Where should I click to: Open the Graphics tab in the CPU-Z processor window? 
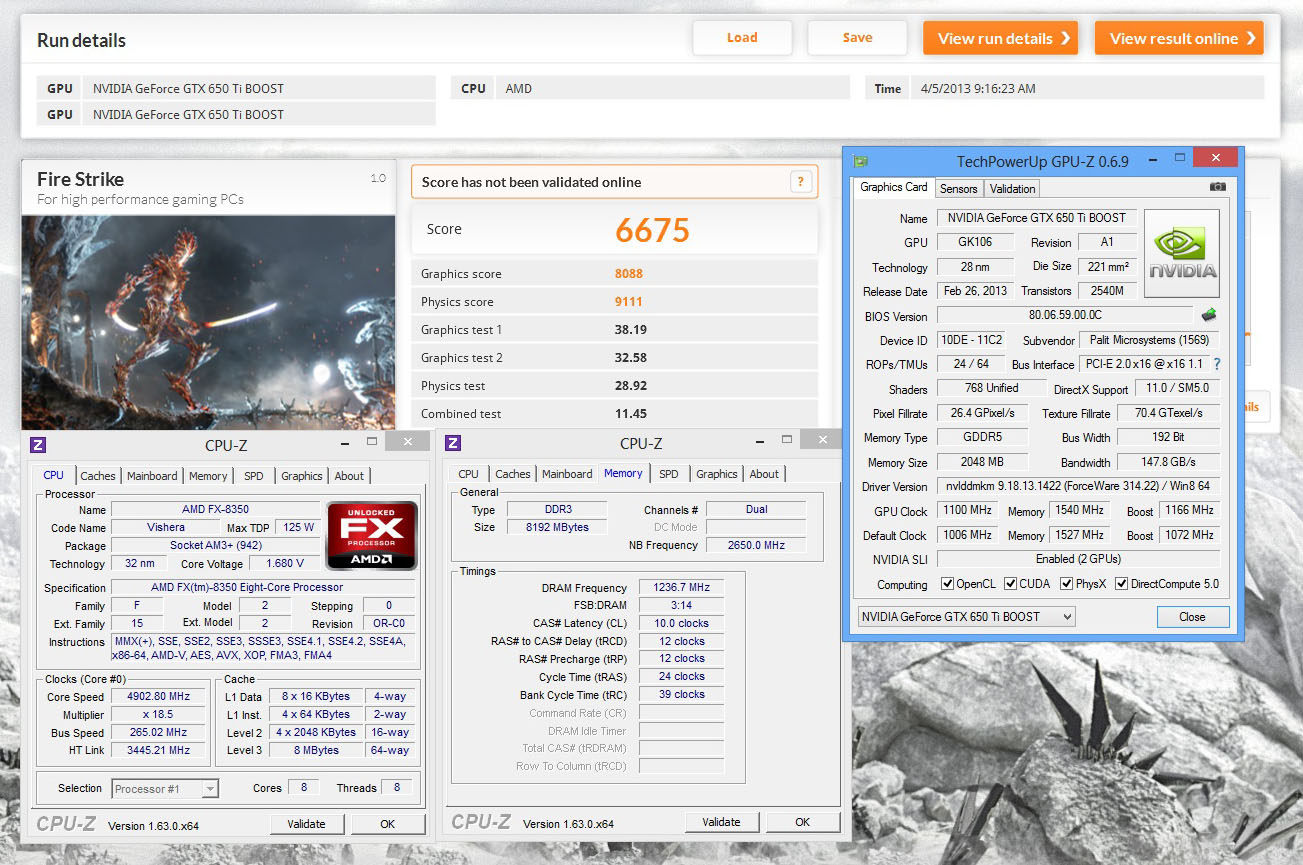pyautogui.click(x=302, y=476)
